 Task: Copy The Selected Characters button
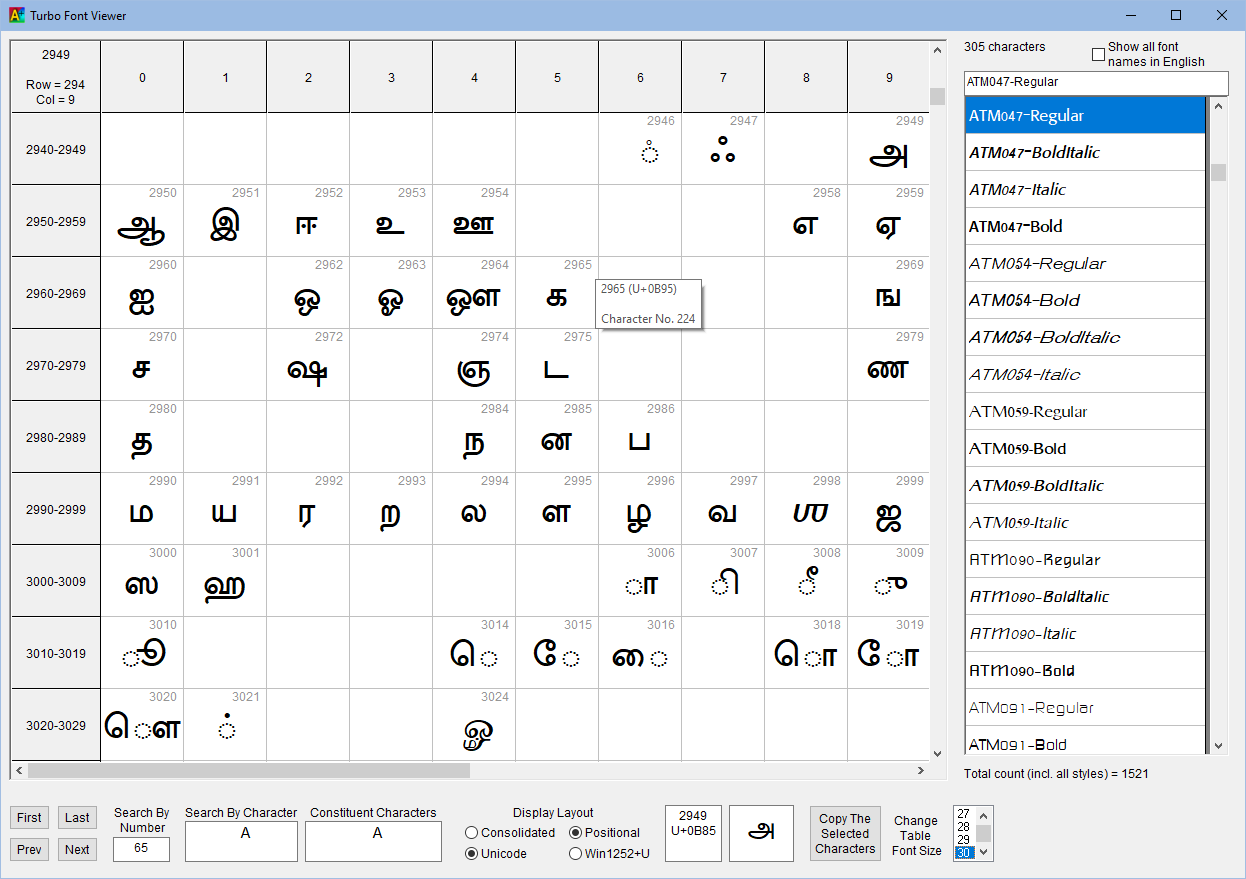[845, 833]
